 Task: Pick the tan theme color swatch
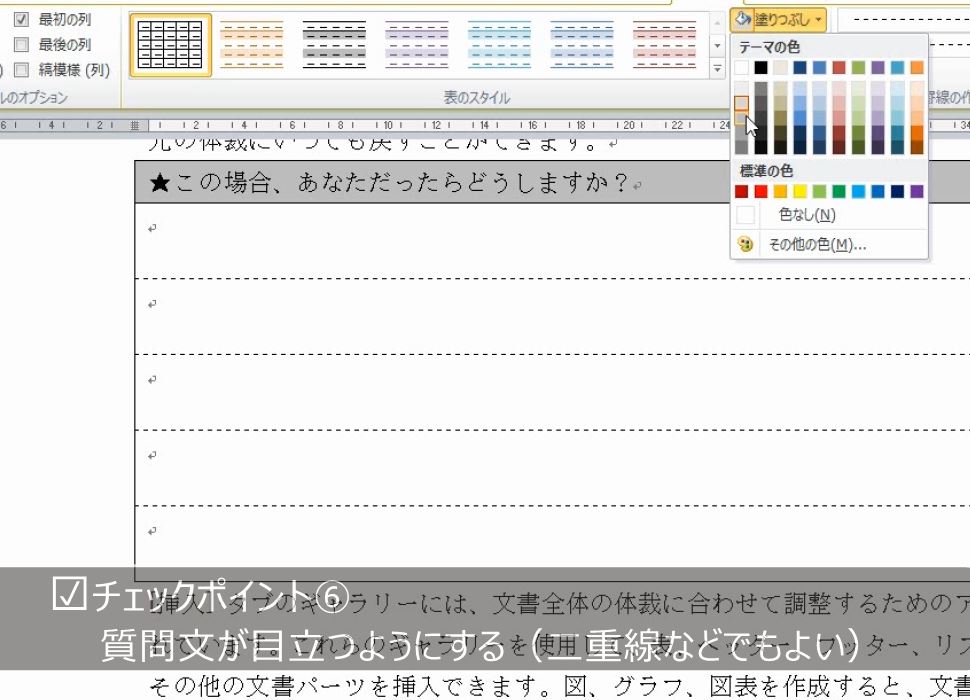click(x=781, y=67)
